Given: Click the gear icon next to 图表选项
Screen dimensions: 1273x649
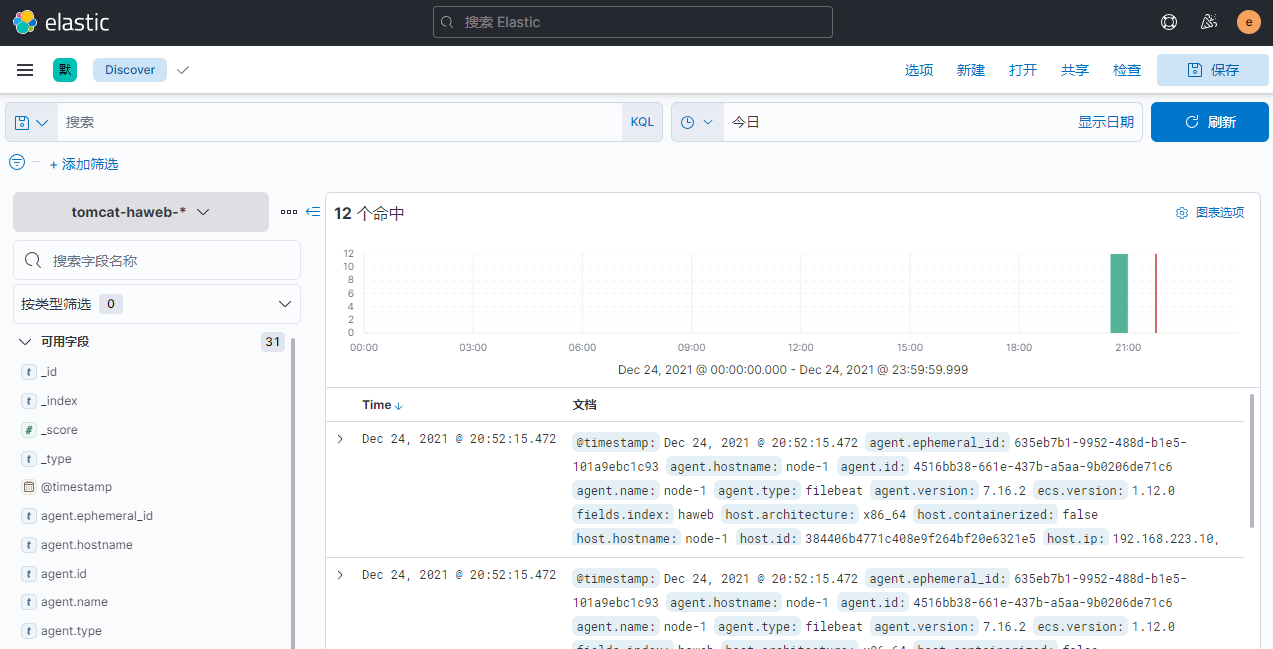Looking at the screenshot, I should (1181, 212).
